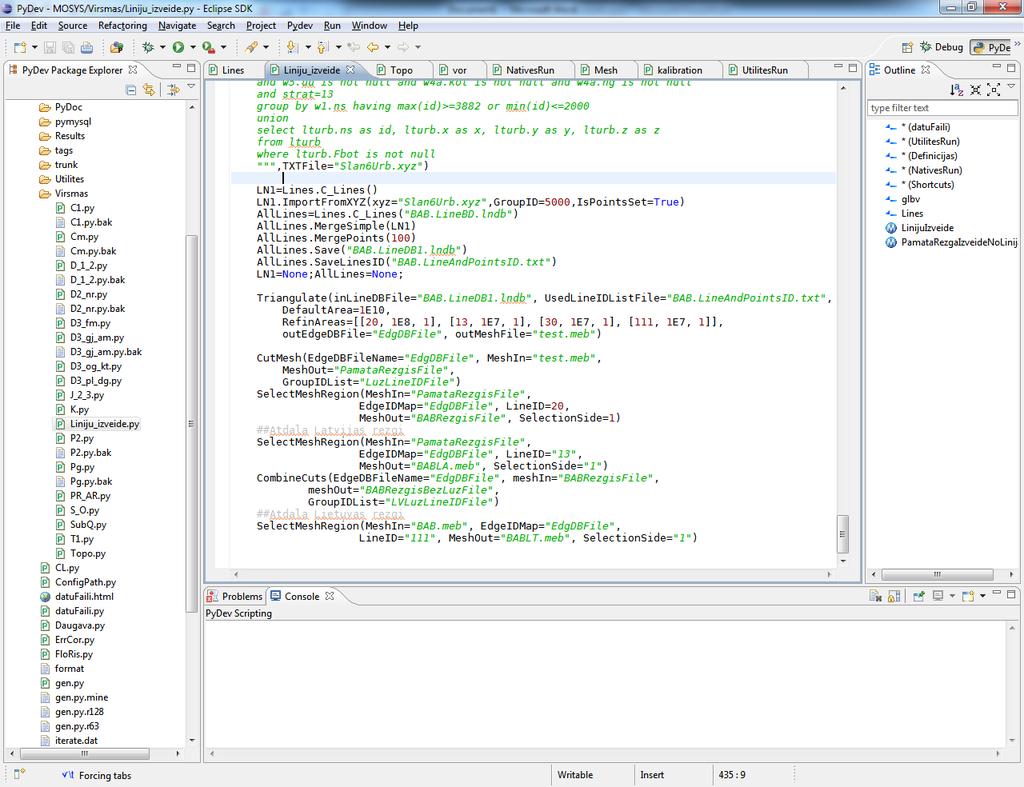Click Open Console icon
The image size is (1024, 787).
(968, 596)
